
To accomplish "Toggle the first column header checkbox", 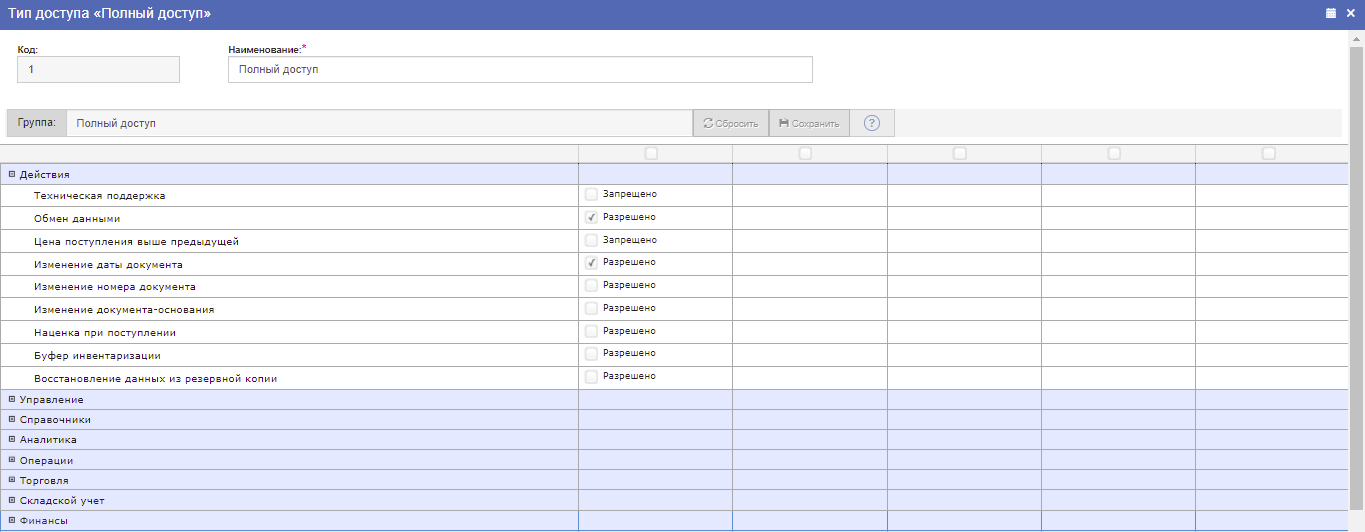I will [651, 153].
